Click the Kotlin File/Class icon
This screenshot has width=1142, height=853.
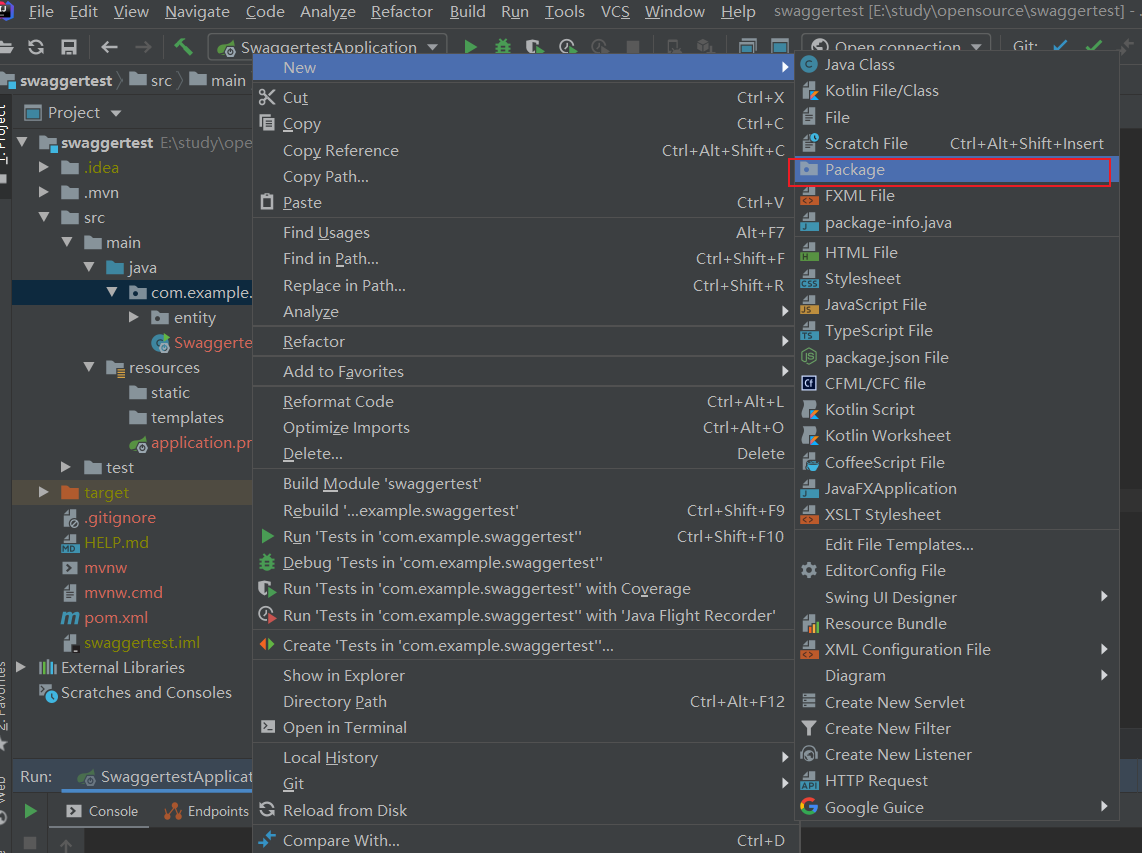(809, 91)
